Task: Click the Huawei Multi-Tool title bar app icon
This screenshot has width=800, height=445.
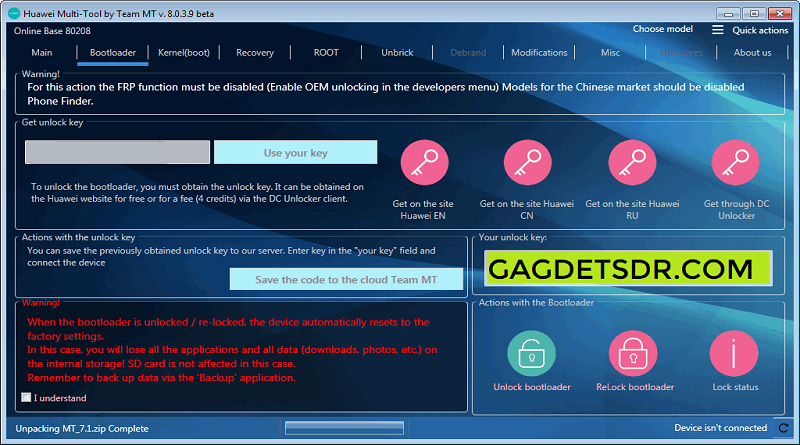Action: click(x=14, y=13)
